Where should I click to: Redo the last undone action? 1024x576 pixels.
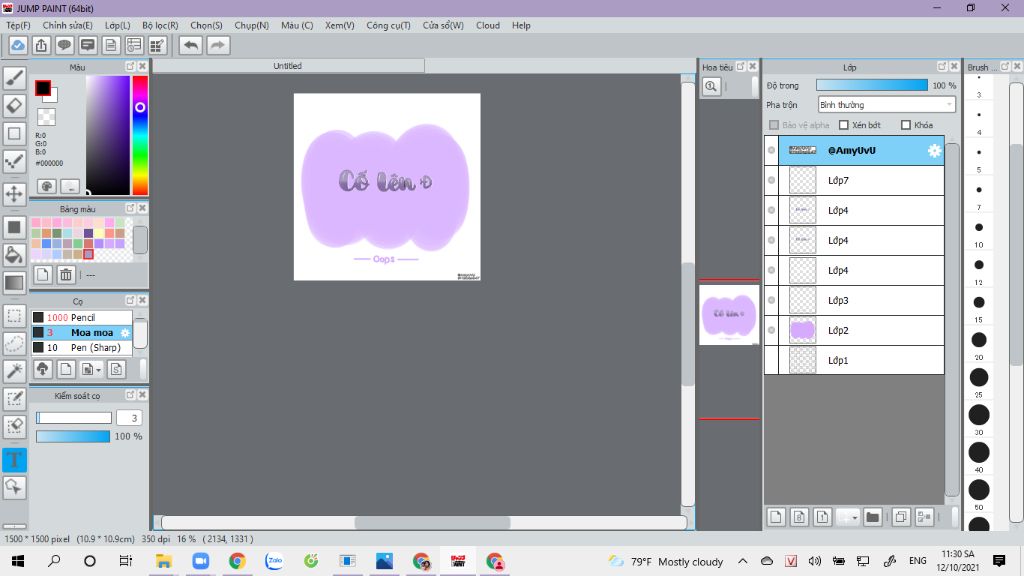click(x=218, y=45)
